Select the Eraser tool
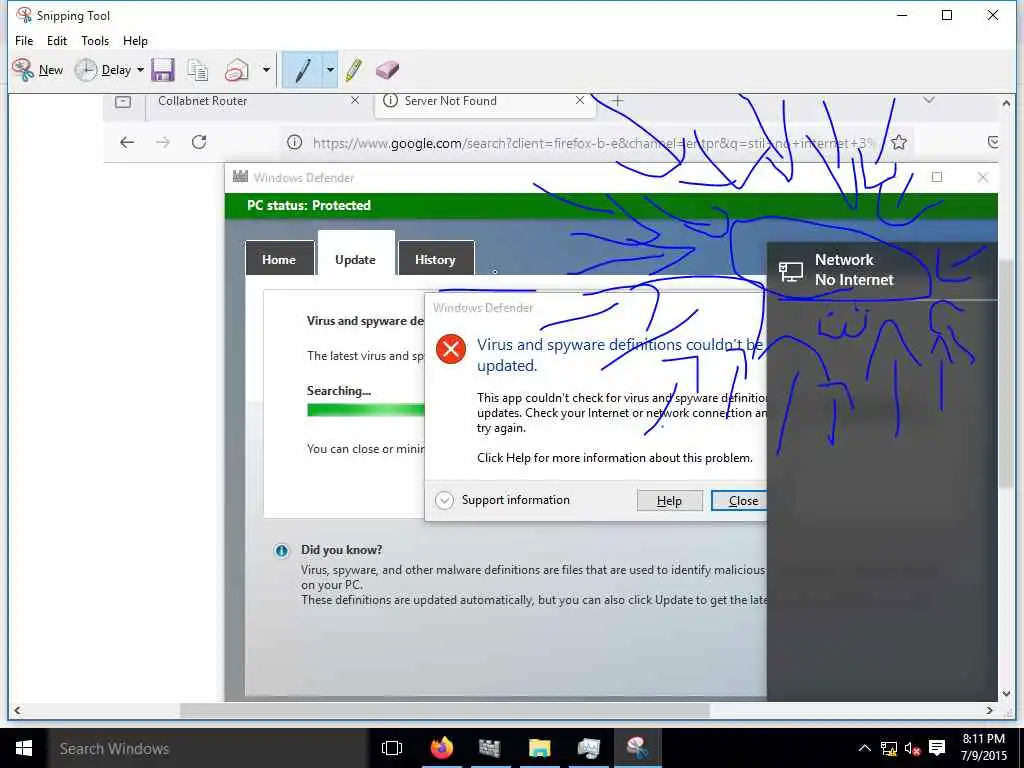 coord(387,70)
